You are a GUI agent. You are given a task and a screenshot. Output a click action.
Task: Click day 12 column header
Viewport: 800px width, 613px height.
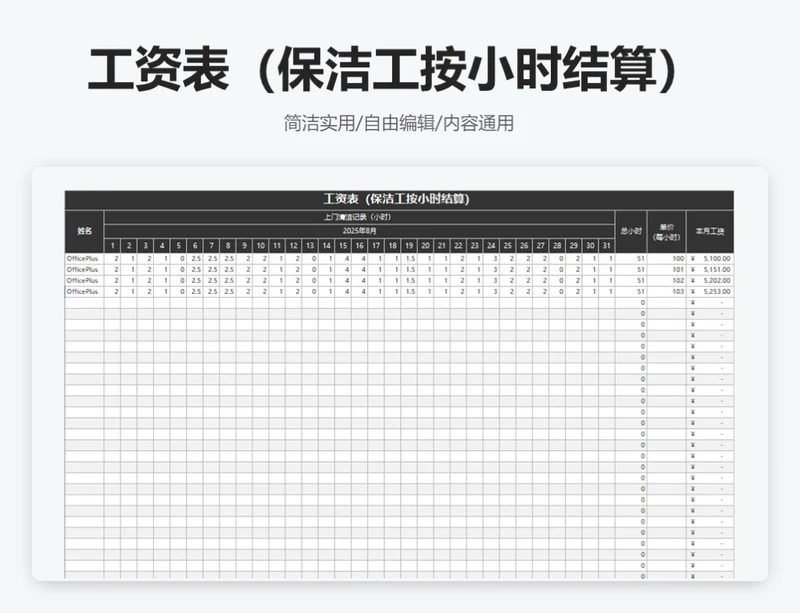point(293,246)
